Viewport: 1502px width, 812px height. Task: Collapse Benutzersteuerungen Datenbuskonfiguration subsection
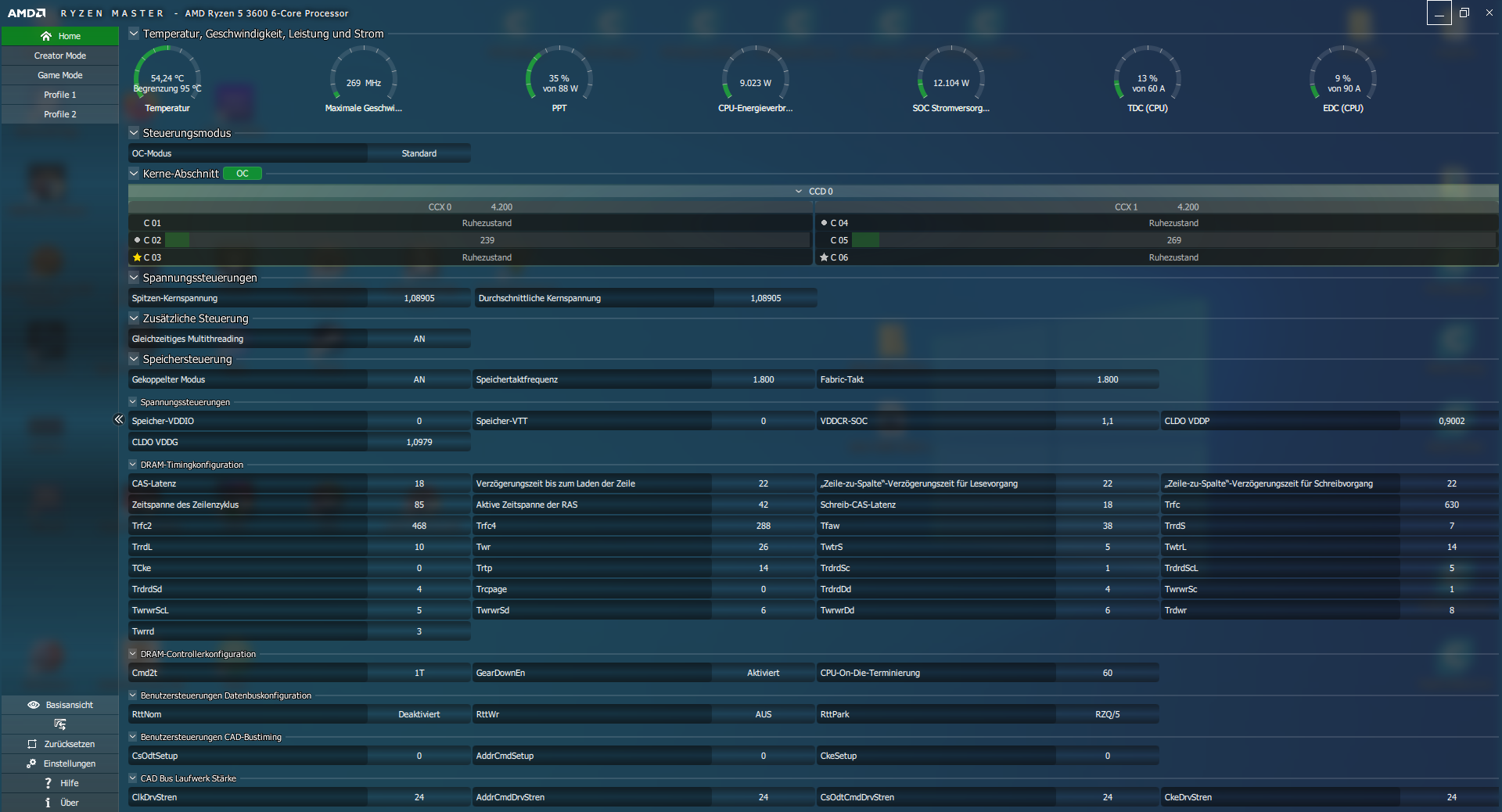point(133,695)
